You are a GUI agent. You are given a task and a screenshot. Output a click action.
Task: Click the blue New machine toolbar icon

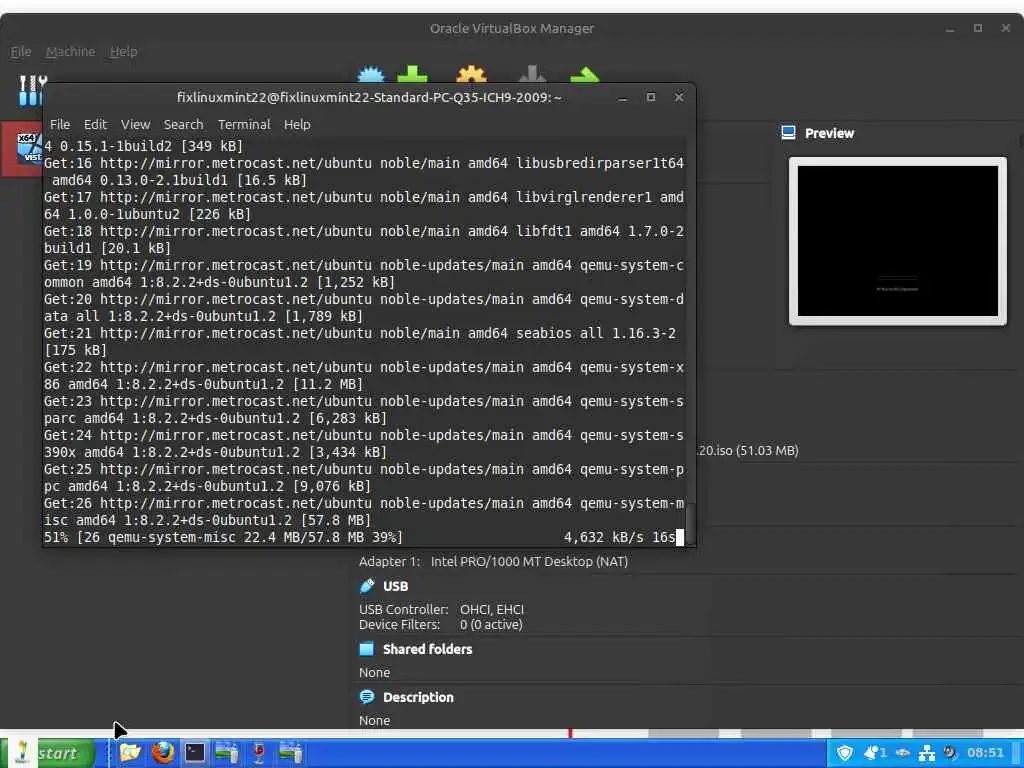[x=371, y=74]
